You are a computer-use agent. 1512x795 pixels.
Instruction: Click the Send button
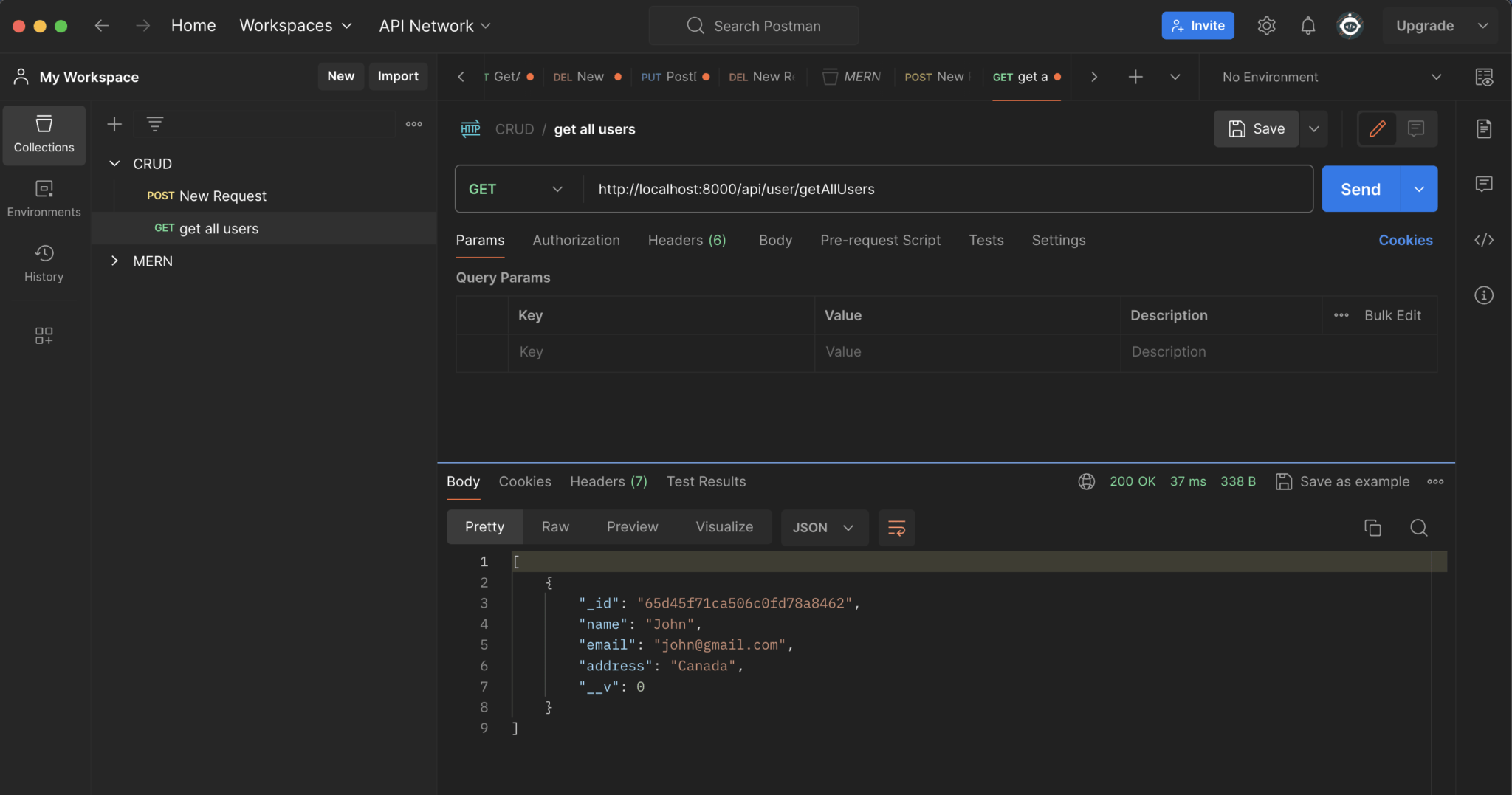(x=1361, y=189)
